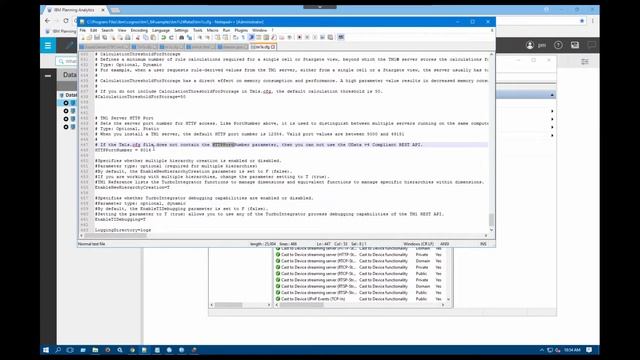Open the Search menu in Notepad++
The image size is (640, 360).
click(x=107, y=30)
